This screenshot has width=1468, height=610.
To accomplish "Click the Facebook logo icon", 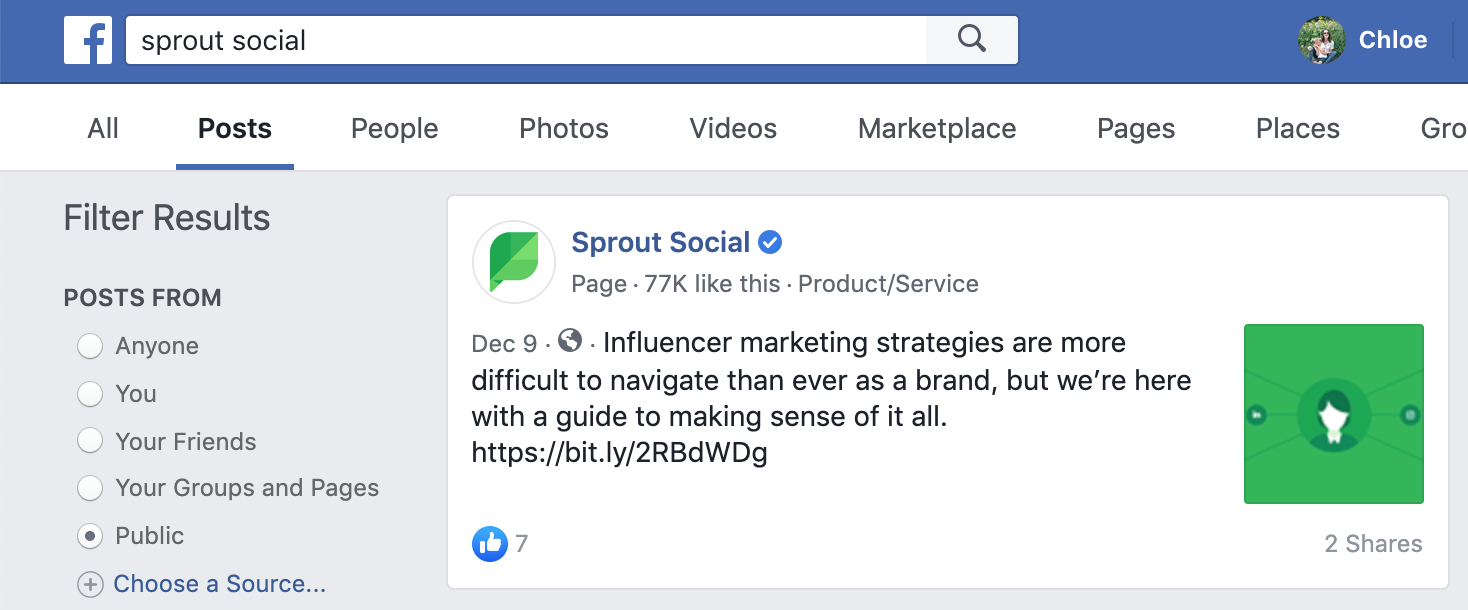I will click(x=88, y=41).
